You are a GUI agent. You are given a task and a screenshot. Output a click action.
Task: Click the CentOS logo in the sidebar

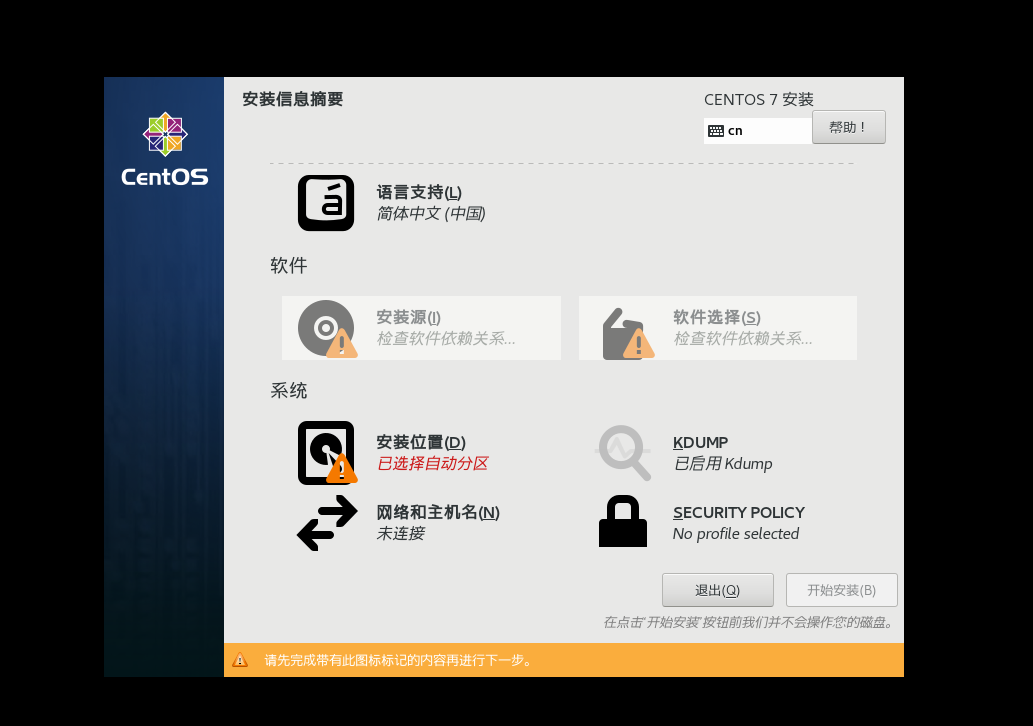[x=165, y=150]
